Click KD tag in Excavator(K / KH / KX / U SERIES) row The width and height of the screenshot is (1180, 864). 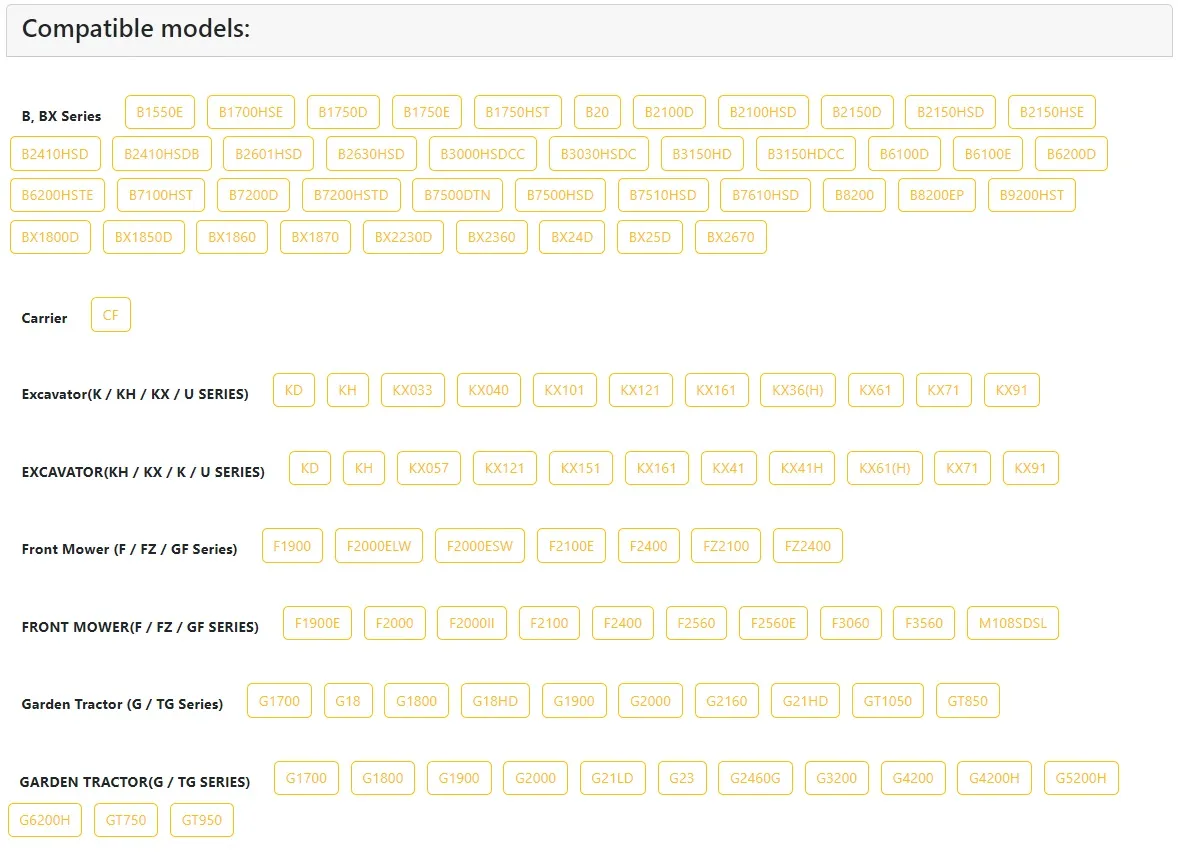pos(293,390)
